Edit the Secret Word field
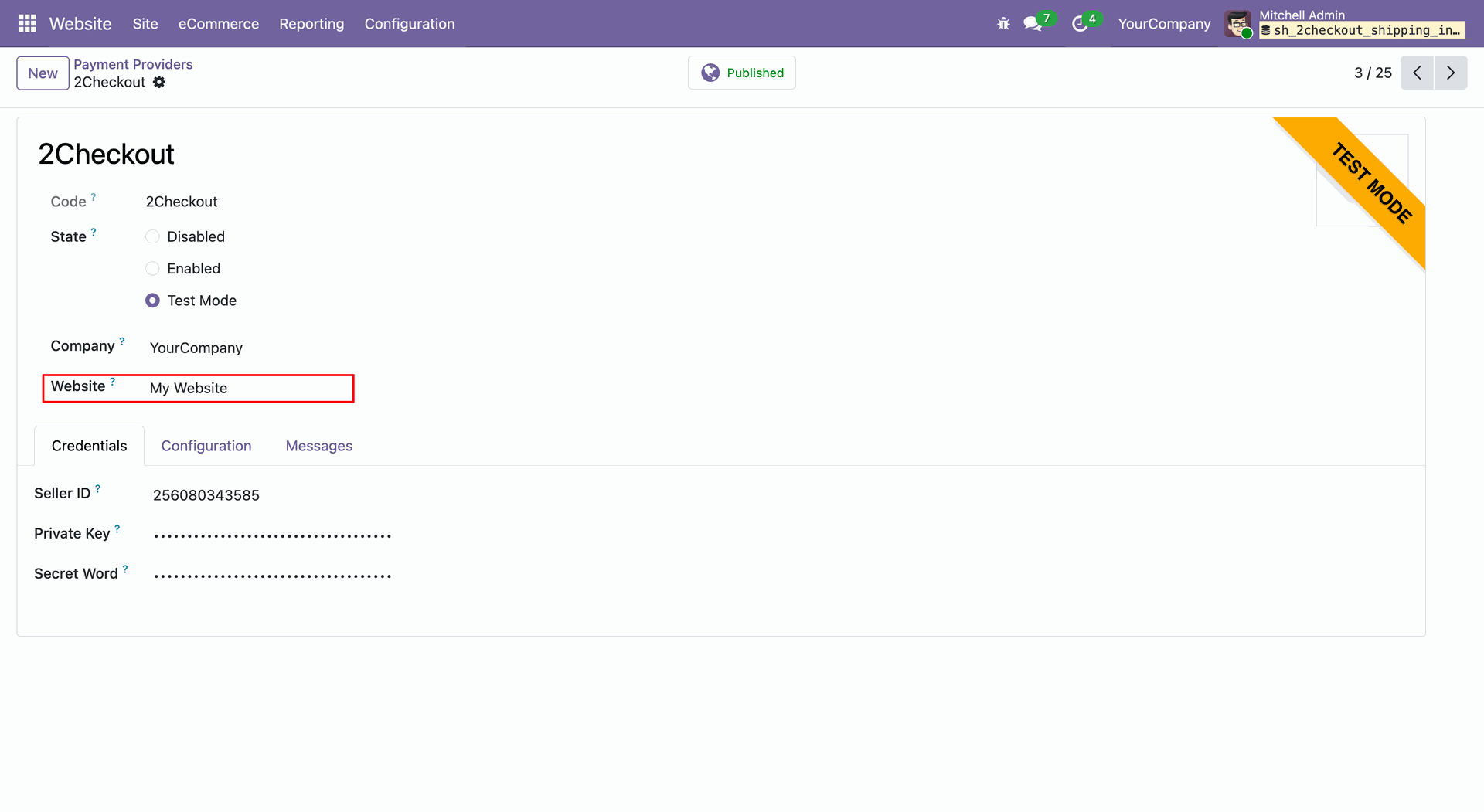1484x812 pixels. pyautogui.click(x=272, y=576)
